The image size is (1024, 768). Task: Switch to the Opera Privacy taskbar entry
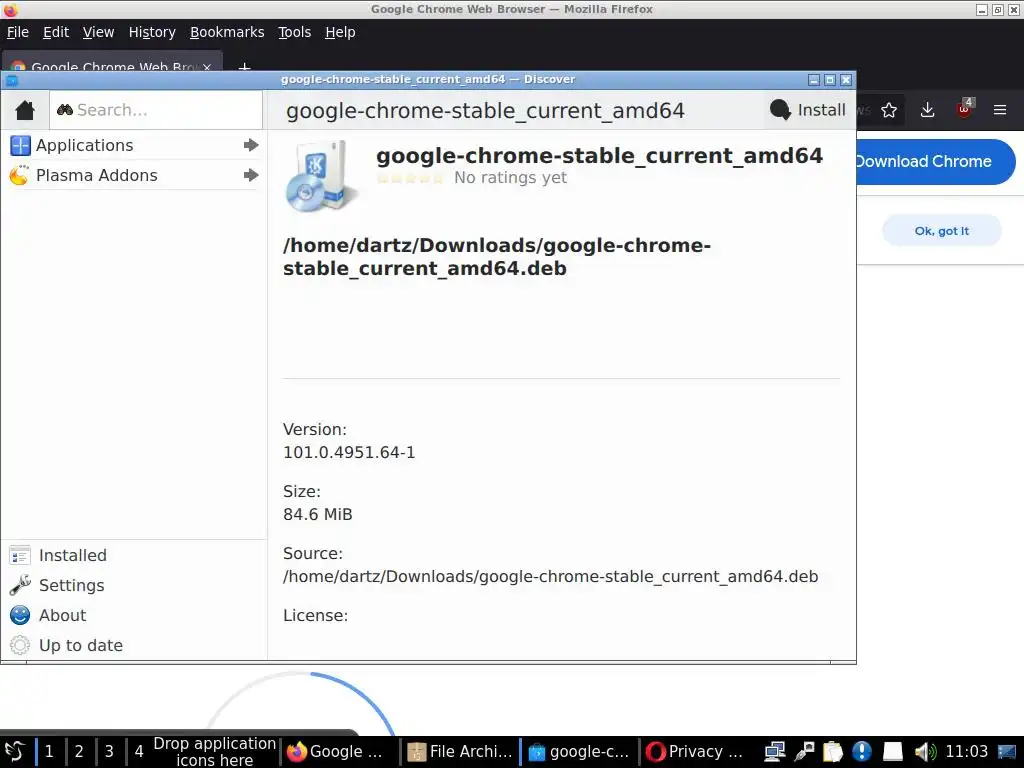tap(695, 751)
